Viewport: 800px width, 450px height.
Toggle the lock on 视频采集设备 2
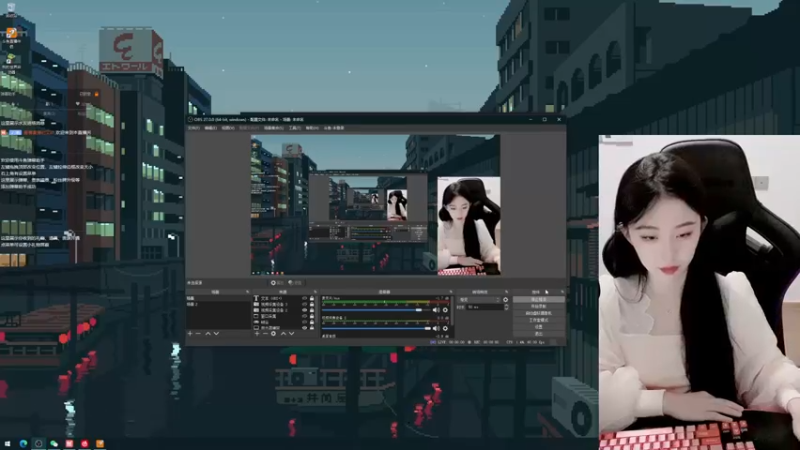312,310
